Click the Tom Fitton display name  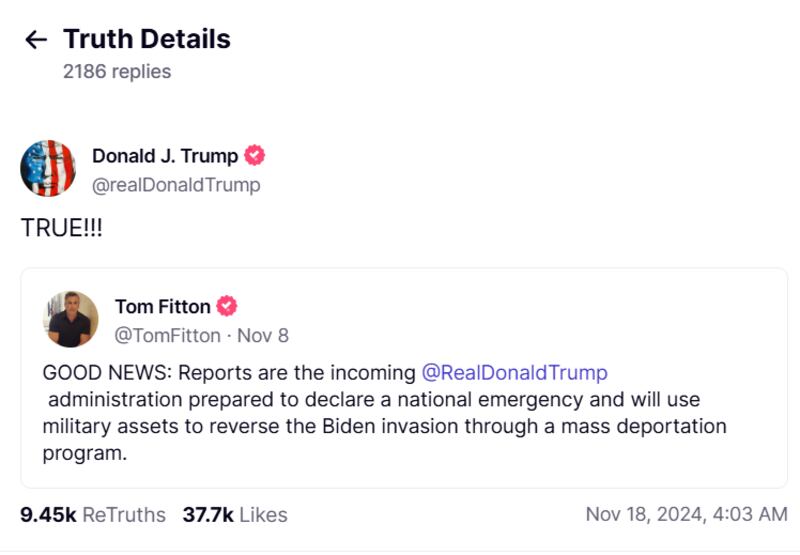[163, 307]
